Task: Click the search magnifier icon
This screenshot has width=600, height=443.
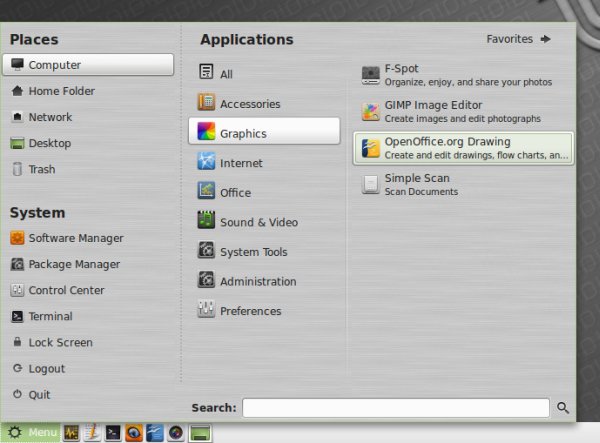Action: click(563, 408)
